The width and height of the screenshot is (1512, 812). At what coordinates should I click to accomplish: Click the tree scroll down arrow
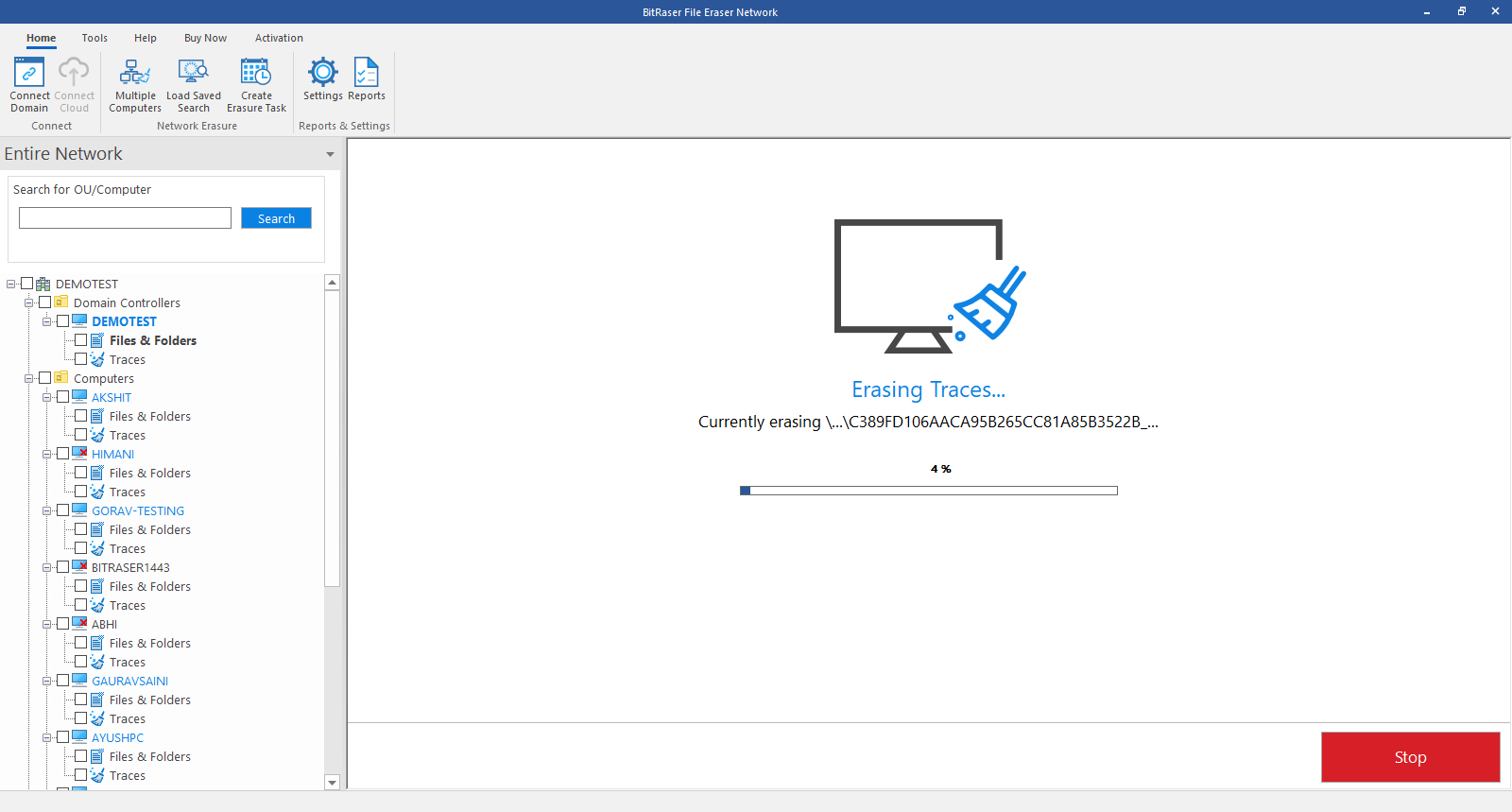pos(332,783)
